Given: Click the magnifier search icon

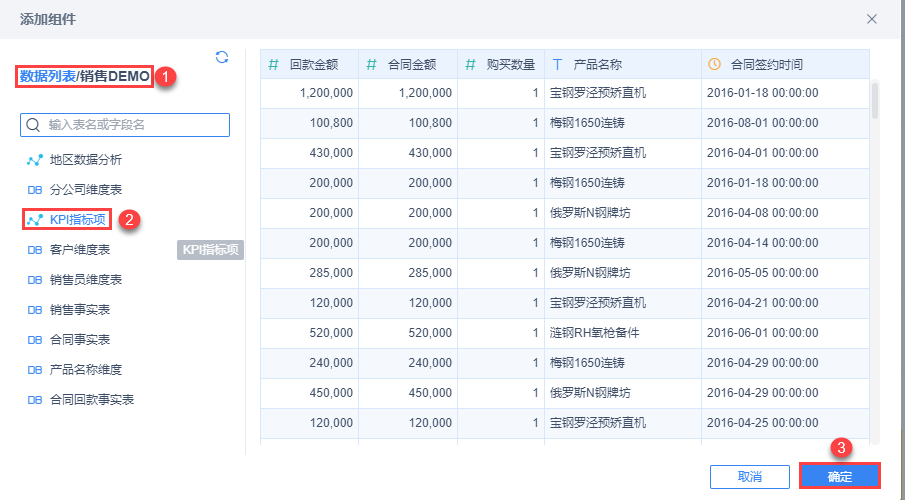Looking at the screenshot, I should 33,125.
